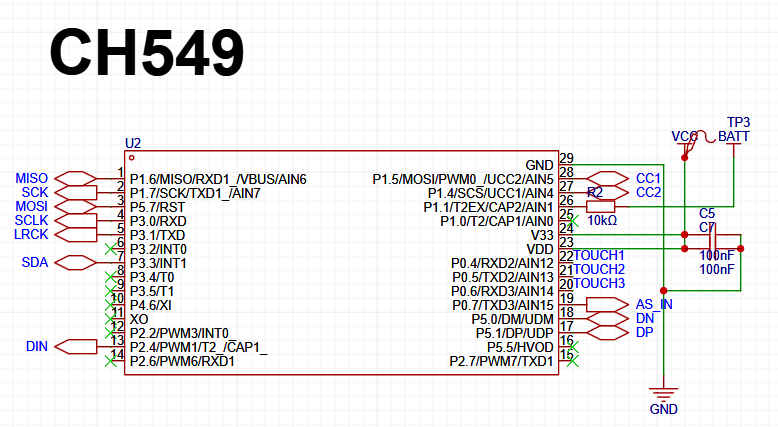This screenshot has height=427, width=778.
Task: Select the SDA net port symbol
Action: pyautogui.click(x=75, y=262)
